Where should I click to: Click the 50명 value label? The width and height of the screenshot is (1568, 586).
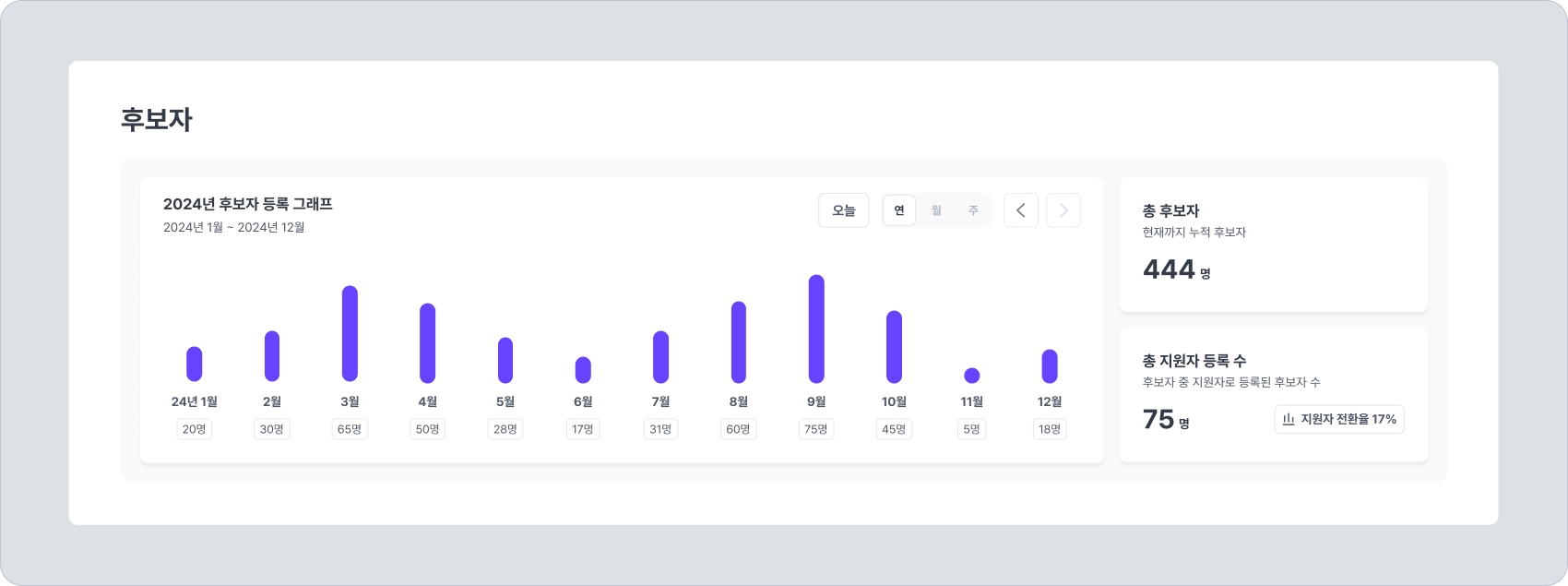tap(427, 429)
